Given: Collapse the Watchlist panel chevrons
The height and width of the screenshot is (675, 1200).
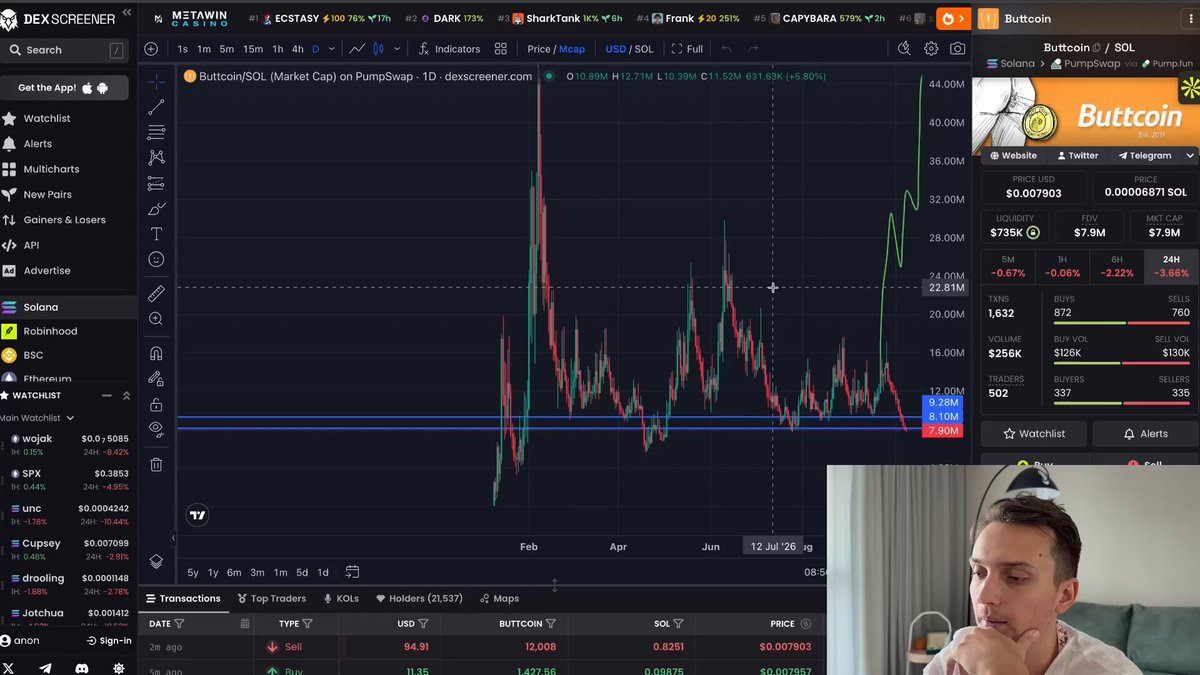Looking at the screenshot, I should pyautogui.click(x=126, y=396).
